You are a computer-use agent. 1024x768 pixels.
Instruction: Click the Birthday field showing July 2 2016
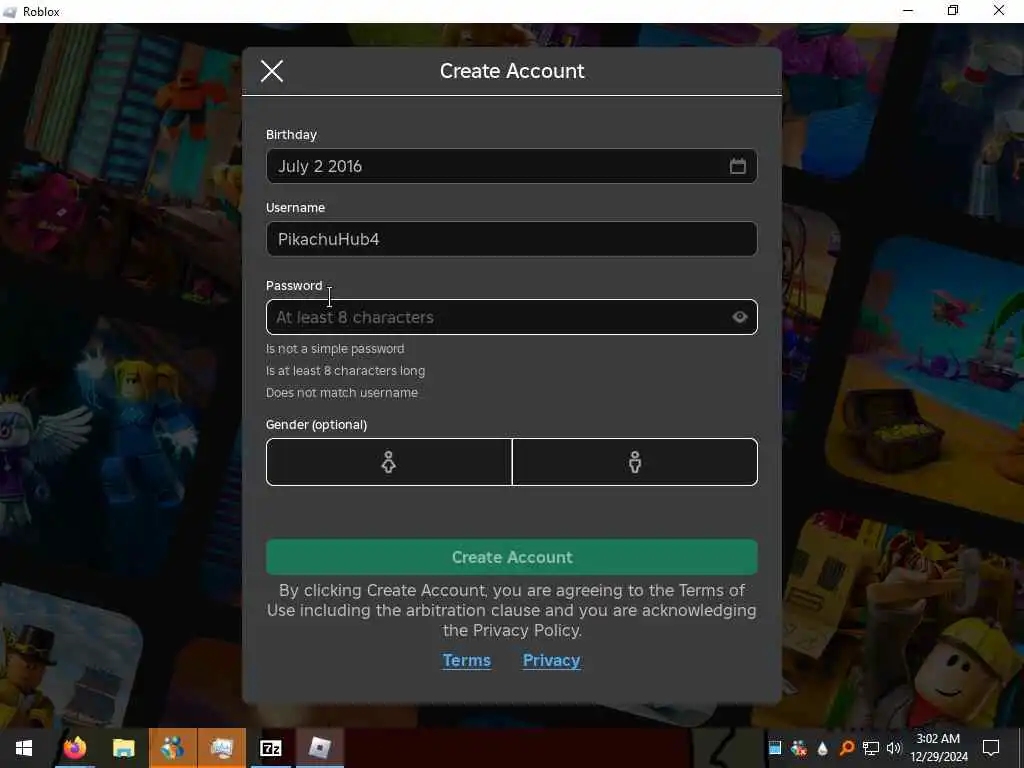[x=511, y=166]
